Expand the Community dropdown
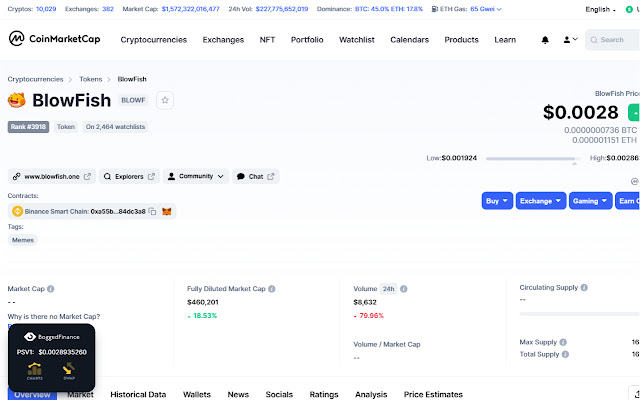Image resolution: width=640 pixels, height=400 pixels. [196, 176]
